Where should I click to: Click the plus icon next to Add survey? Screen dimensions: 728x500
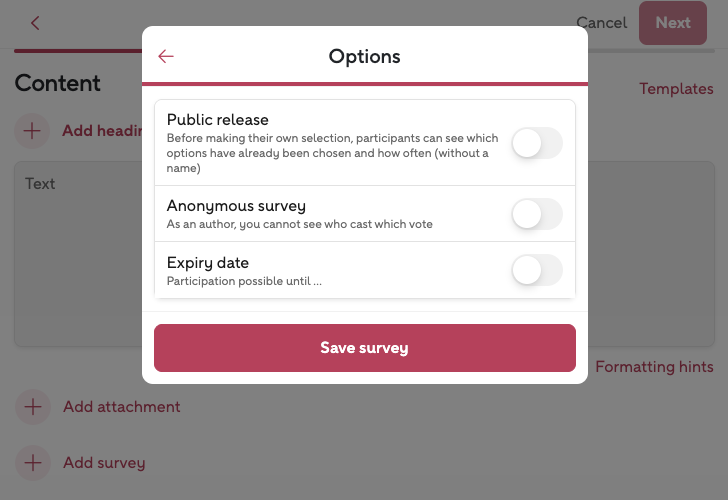point(33,463)
